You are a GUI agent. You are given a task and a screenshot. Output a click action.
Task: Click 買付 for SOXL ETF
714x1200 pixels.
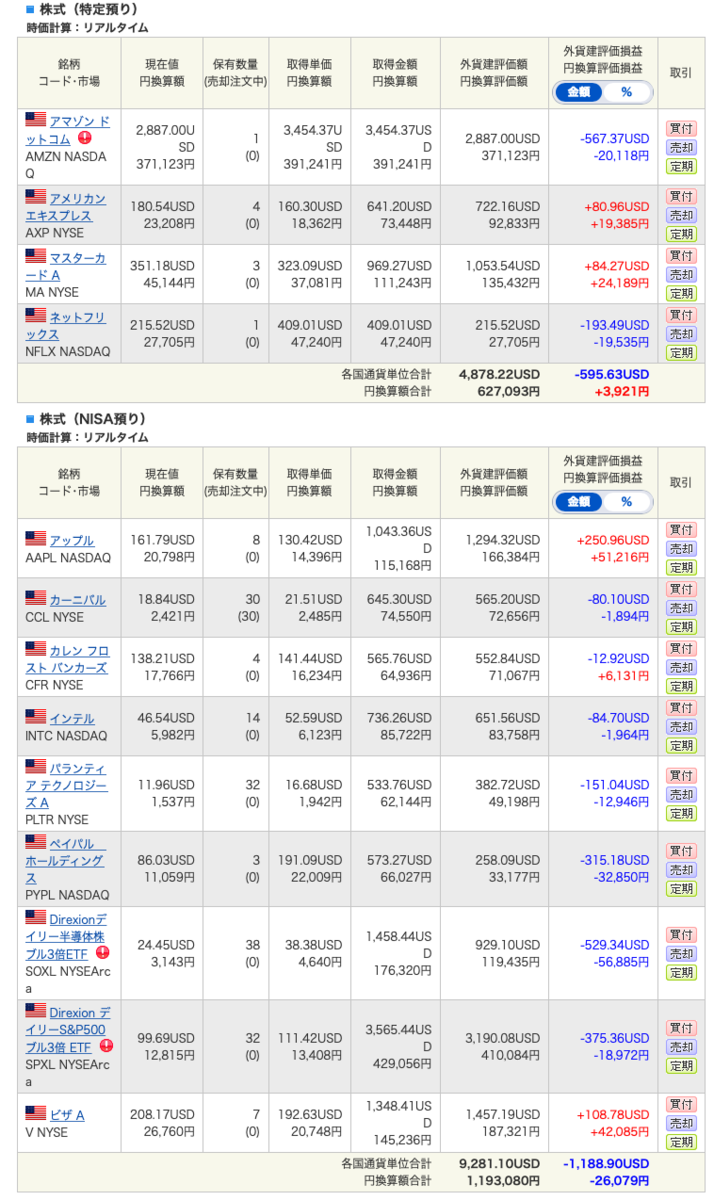681,935
